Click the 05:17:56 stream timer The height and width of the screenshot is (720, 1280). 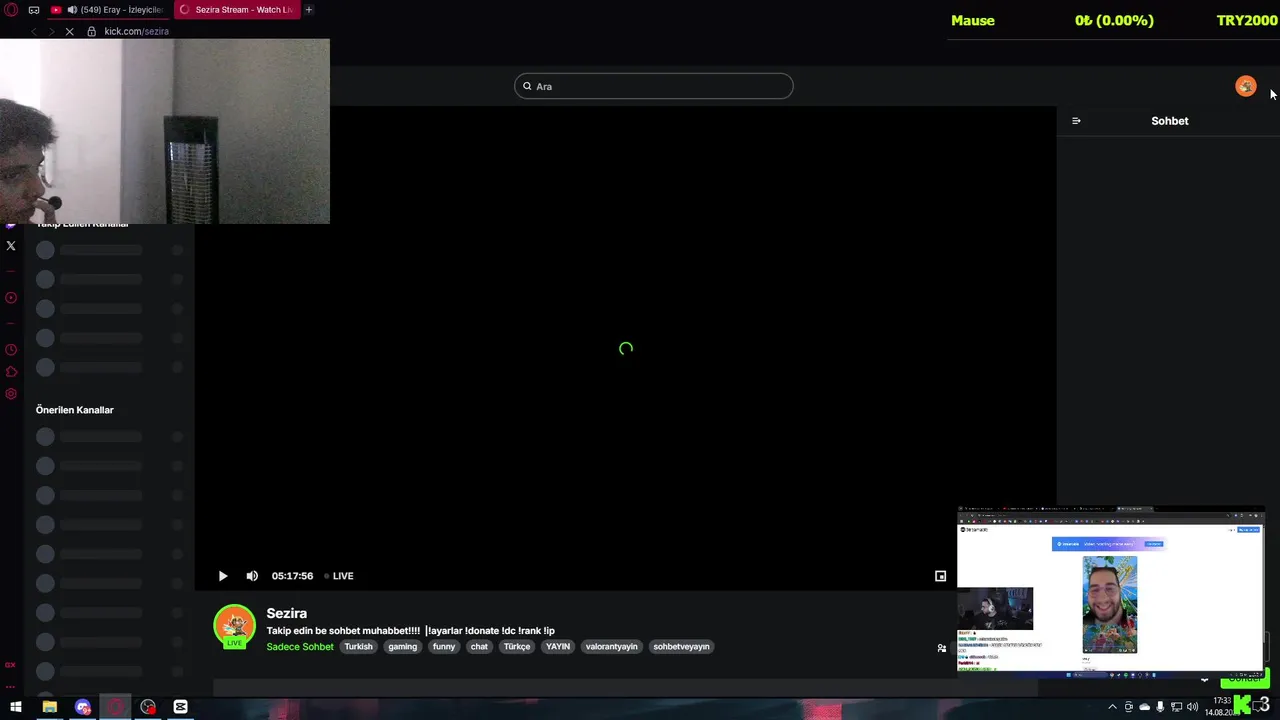click(x=292, y=576)
